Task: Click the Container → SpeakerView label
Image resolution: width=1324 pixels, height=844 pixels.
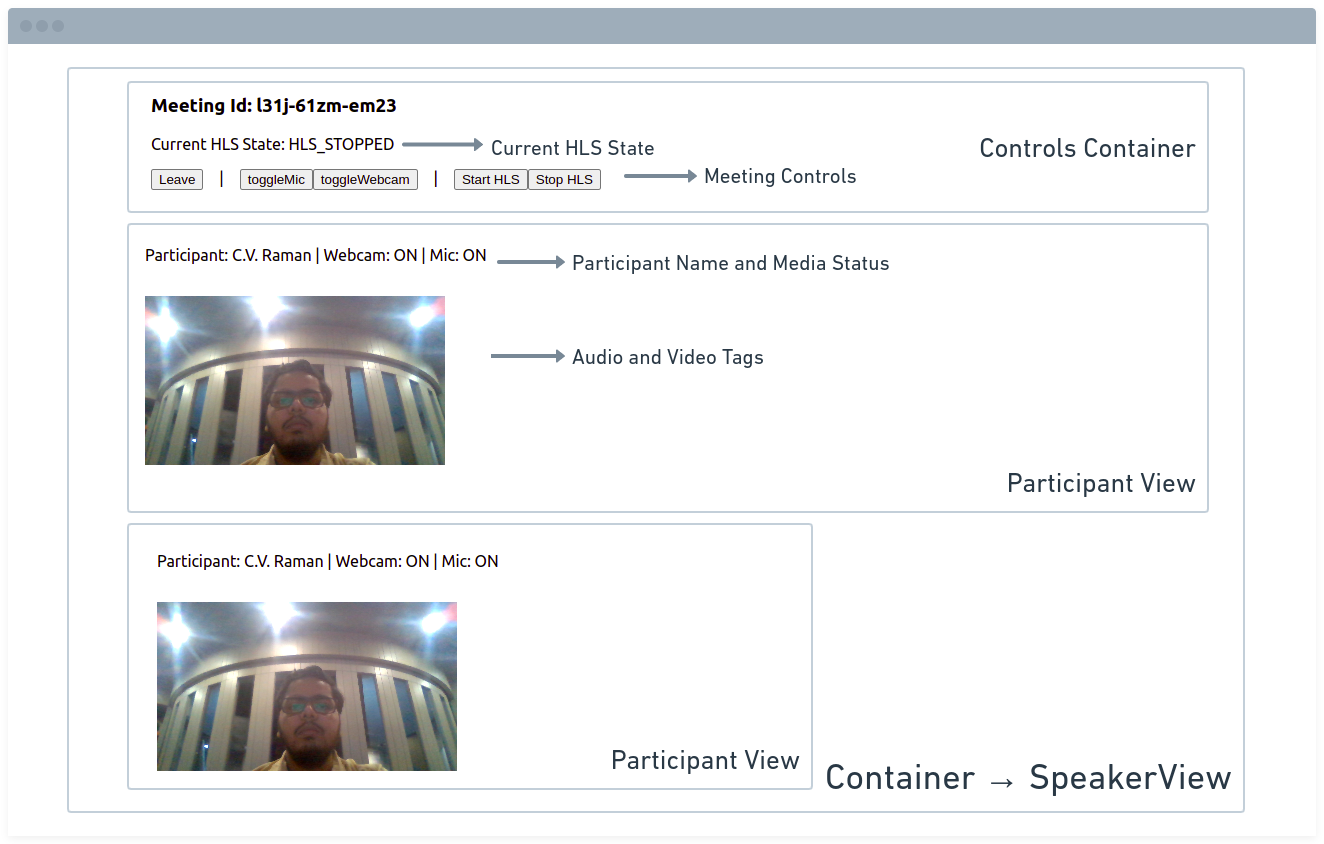Action: (1028, 778)
